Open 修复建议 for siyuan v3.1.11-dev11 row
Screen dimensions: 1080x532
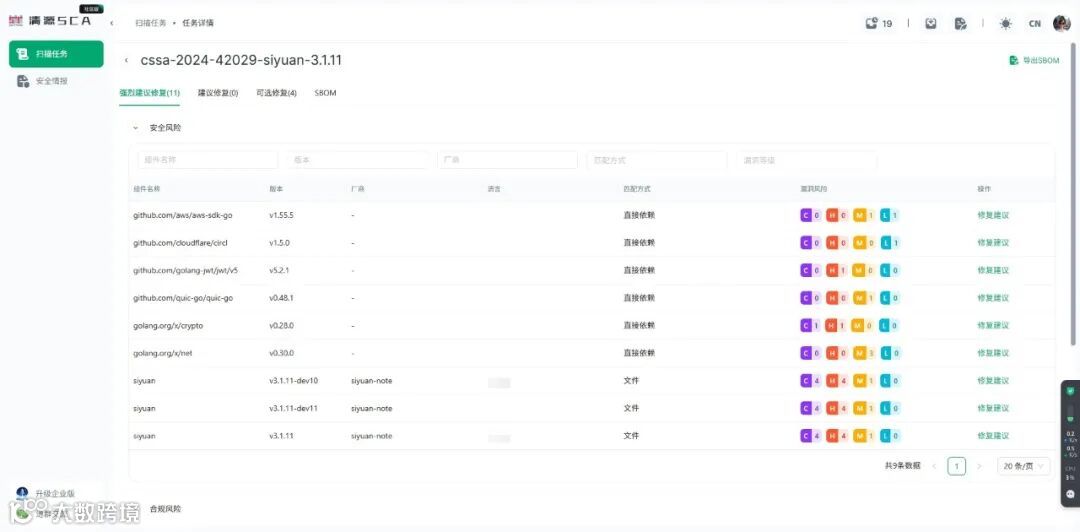993,408
